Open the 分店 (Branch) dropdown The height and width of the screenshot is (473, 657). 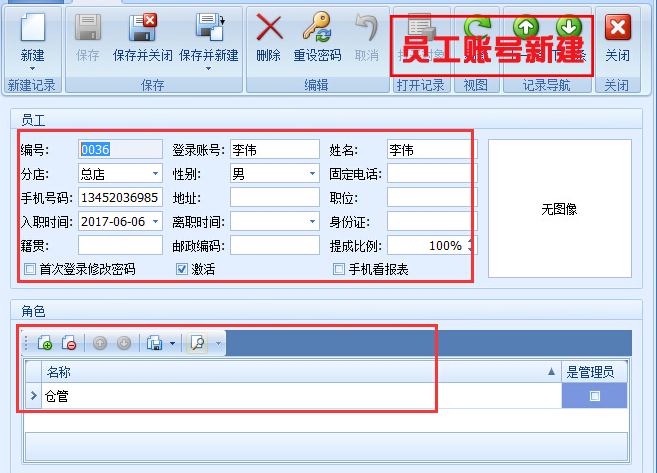pos(155,174)
